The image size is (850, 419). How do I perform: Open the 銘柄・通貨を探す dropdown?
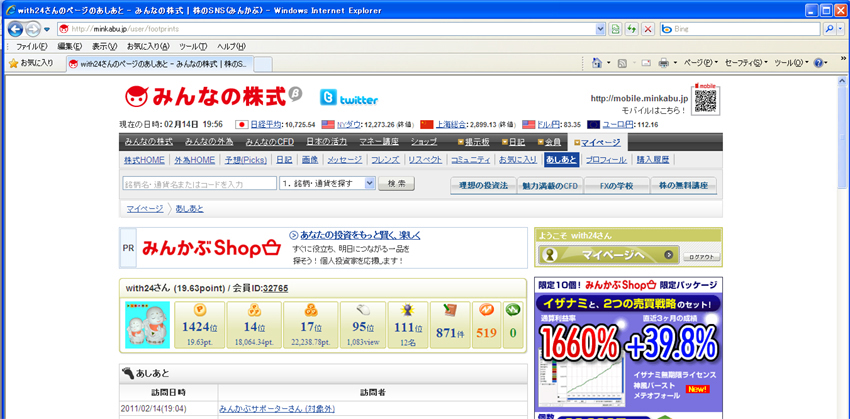(327, 183)
